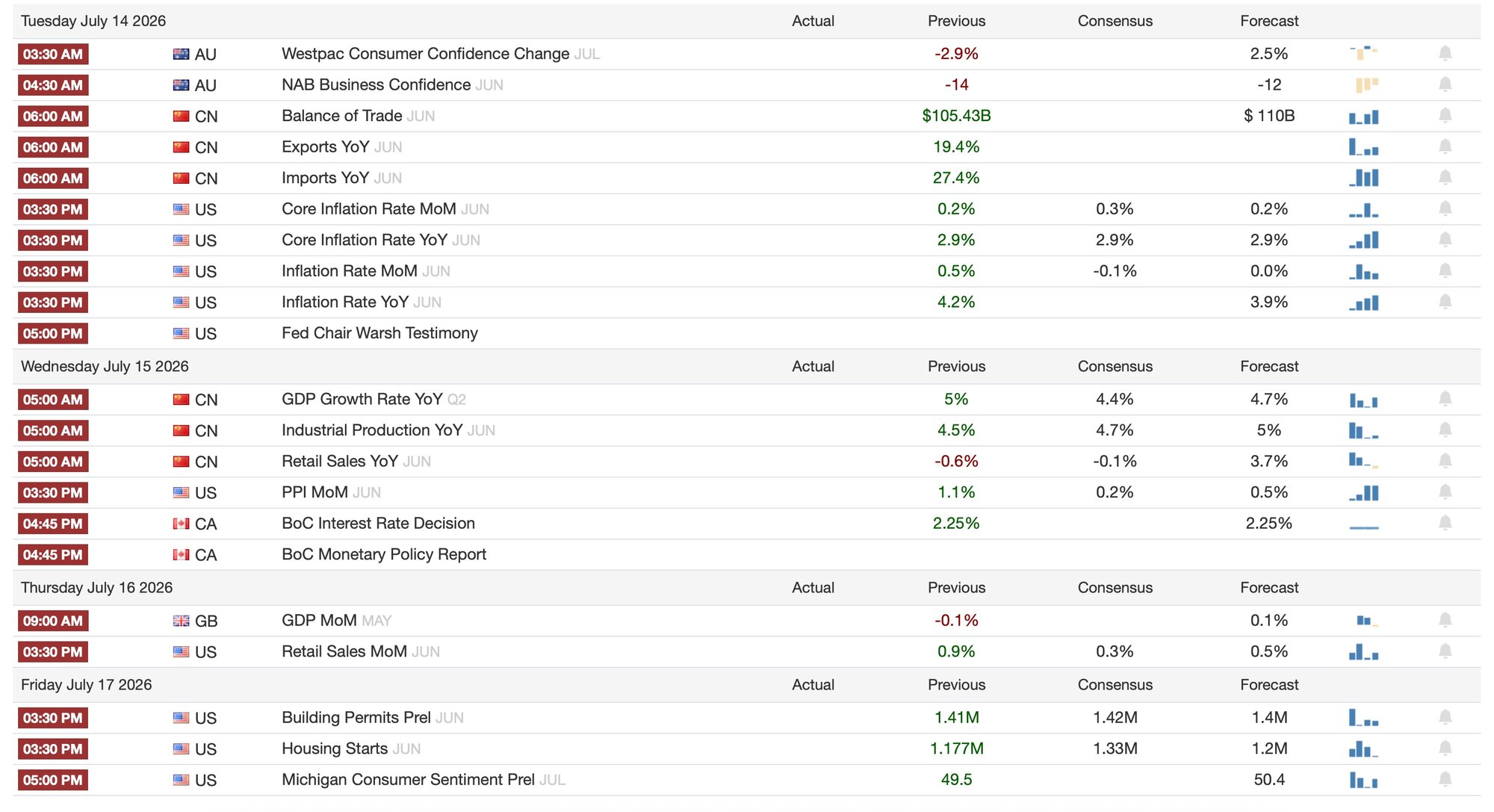Click the bell icon for GDP Growth Rate YoY
Screen dimensions: 1494x812
coord(1445,400)
